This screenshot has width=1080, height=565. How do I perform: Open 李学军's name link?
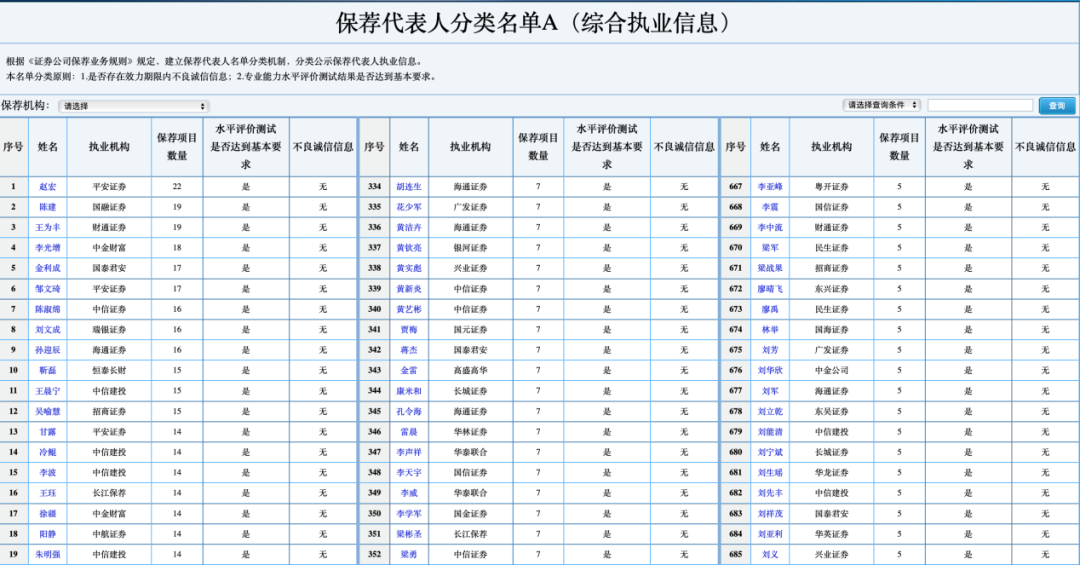[x=408, y=513]
